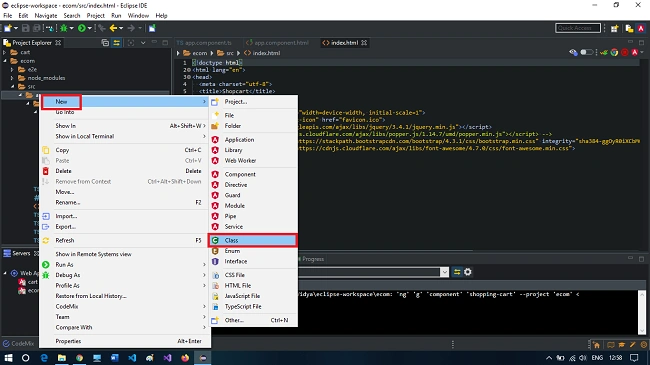Select Guard menu entry
This screenshot has width=650, height=365.
point(252,195)
